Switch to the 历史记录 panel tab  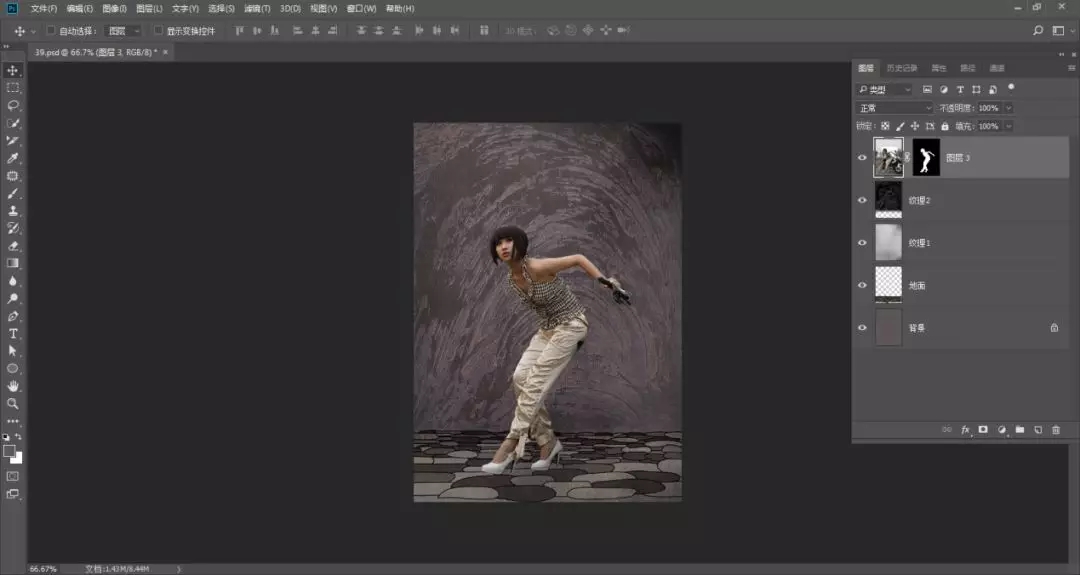click(x=901, y=68)
